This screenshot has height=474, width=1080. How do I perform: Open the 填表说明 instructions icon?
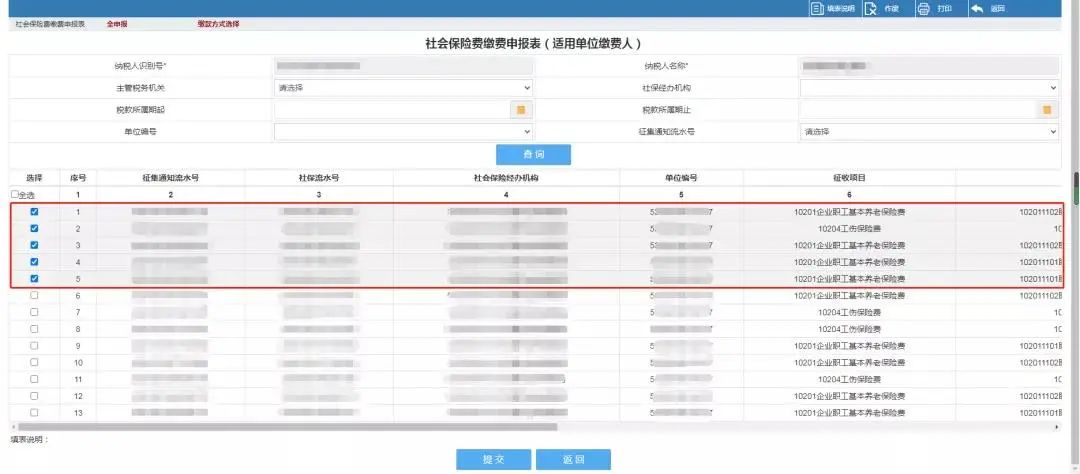pyautogui.click(x=816, y=8)
